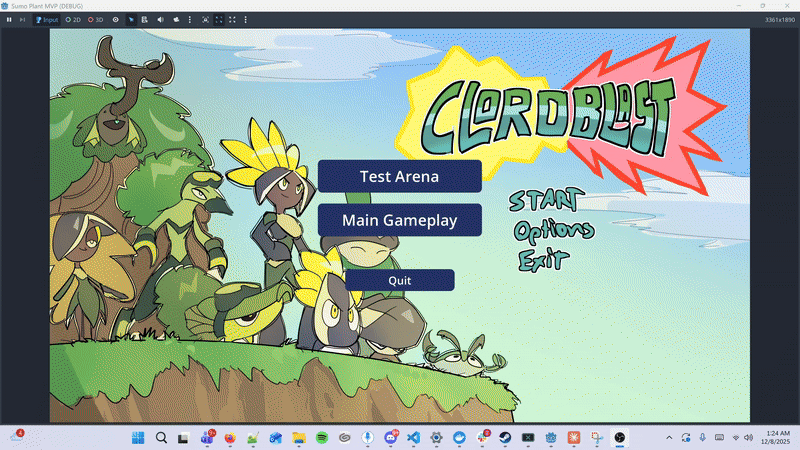
Task: Pause the running game
Action: click(x=9, y=19)
